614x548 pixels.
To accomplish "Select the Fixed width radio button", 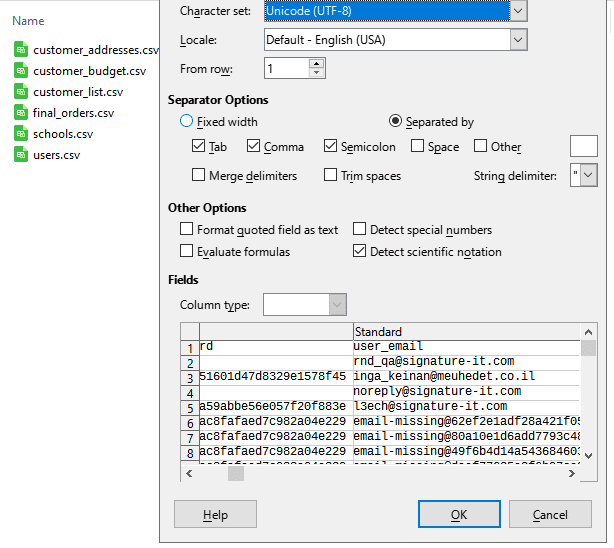I will coord(186,122).
